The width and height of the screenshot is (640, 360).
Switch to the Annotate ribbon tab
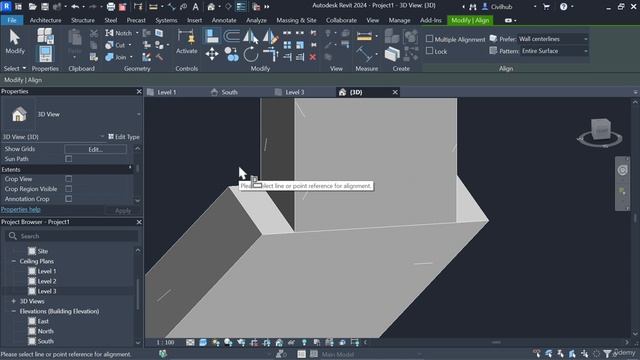point(224,20)
